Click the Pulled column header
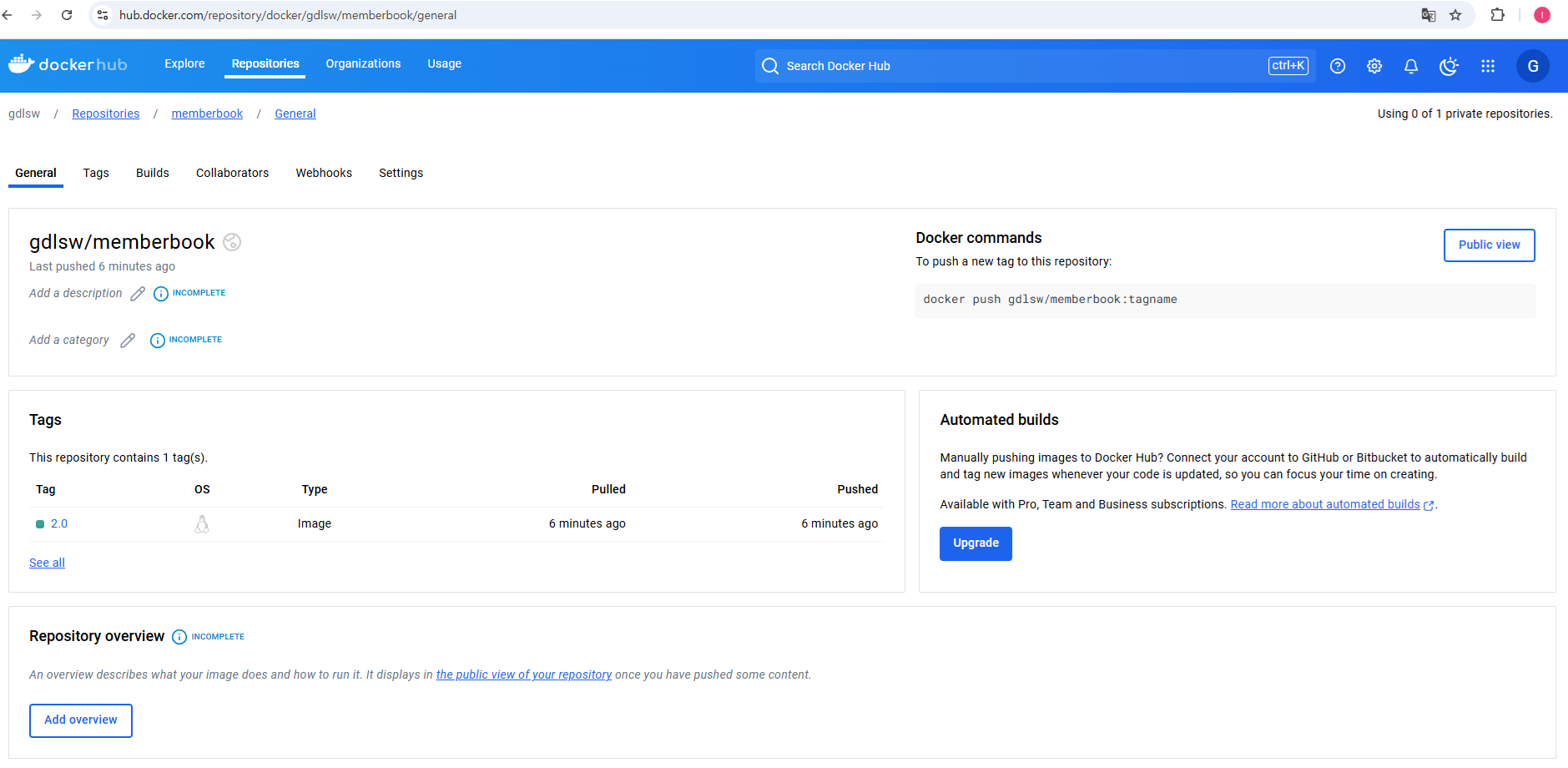 (x=608, y=489)
